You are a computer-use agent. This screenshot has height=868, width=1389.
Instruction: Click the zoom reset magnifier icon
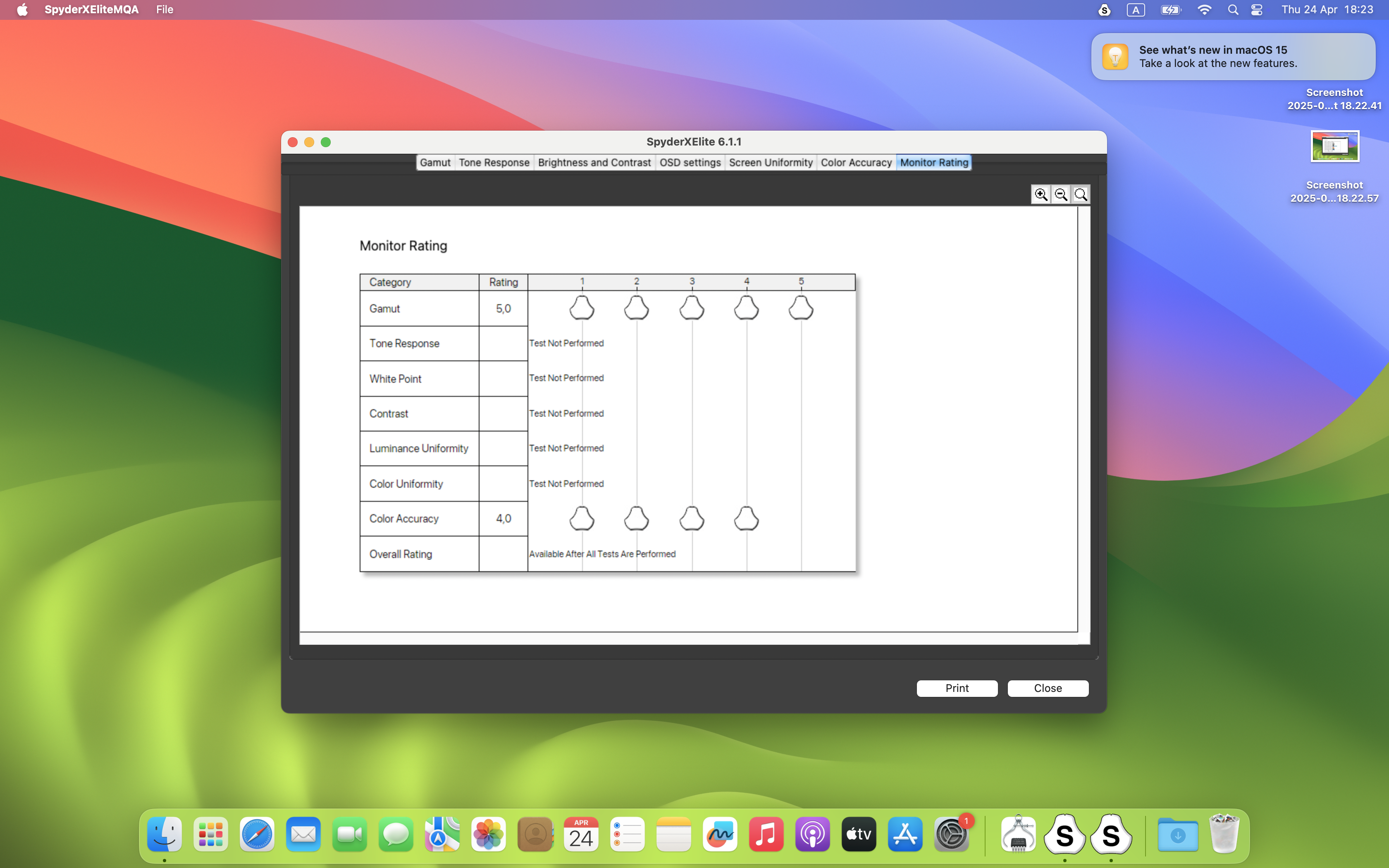(x=1081, y=195)
